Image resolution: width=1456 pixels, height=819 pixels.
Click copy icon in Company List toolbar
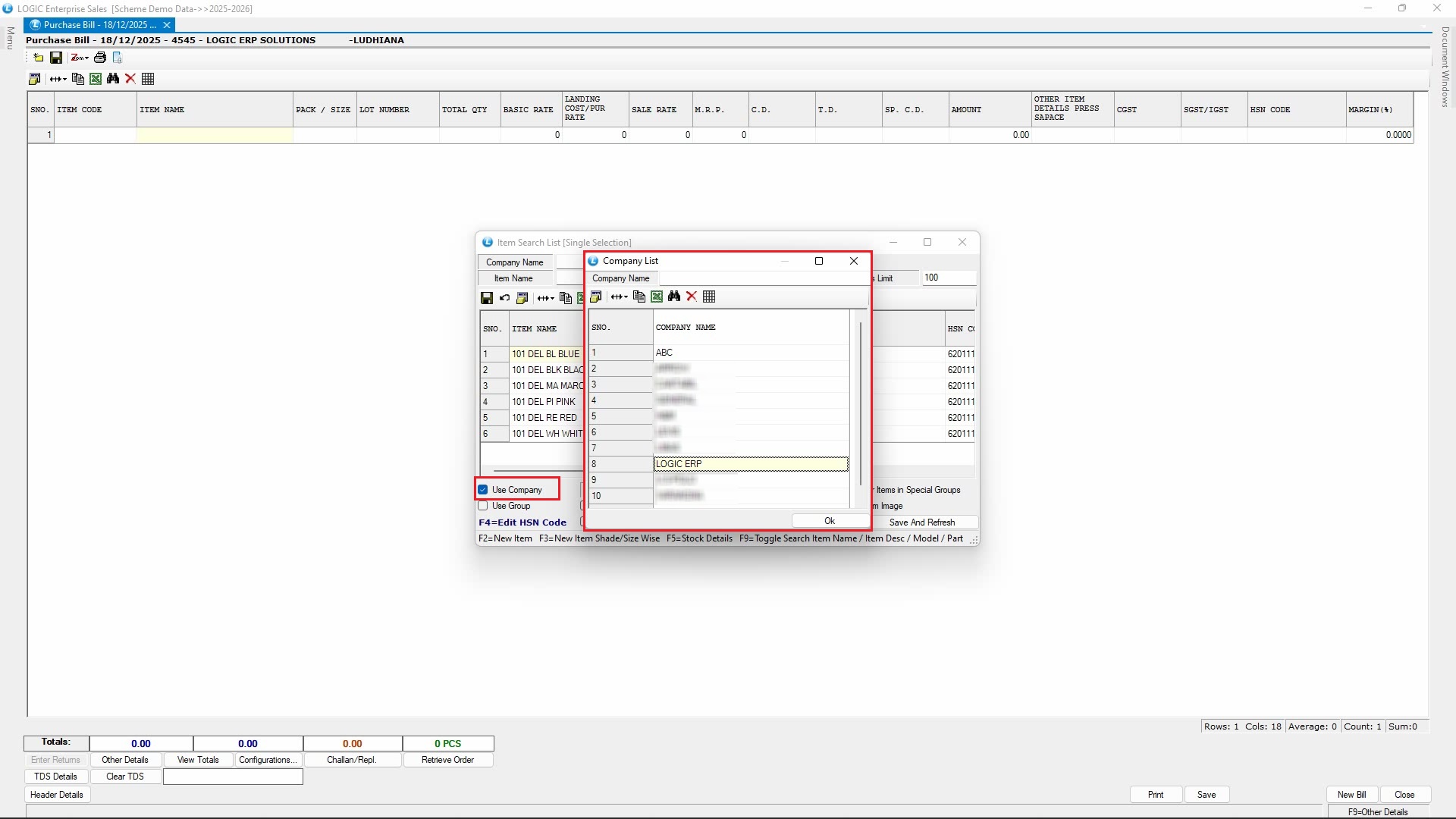[x=639, y=297]
